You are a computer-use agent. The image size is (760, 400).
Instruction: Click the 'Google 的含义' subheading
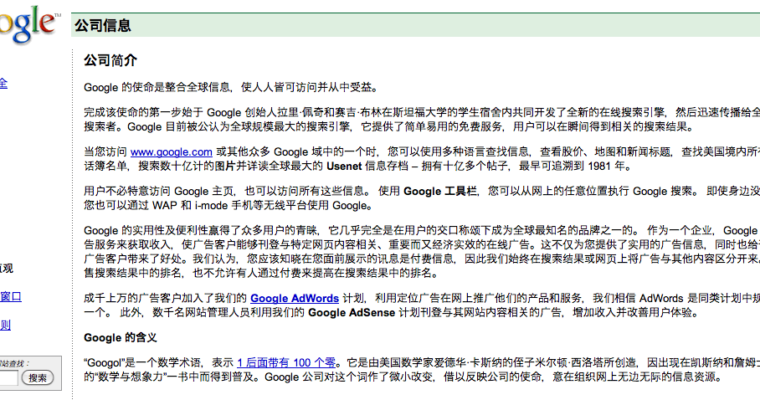[120, 337]
